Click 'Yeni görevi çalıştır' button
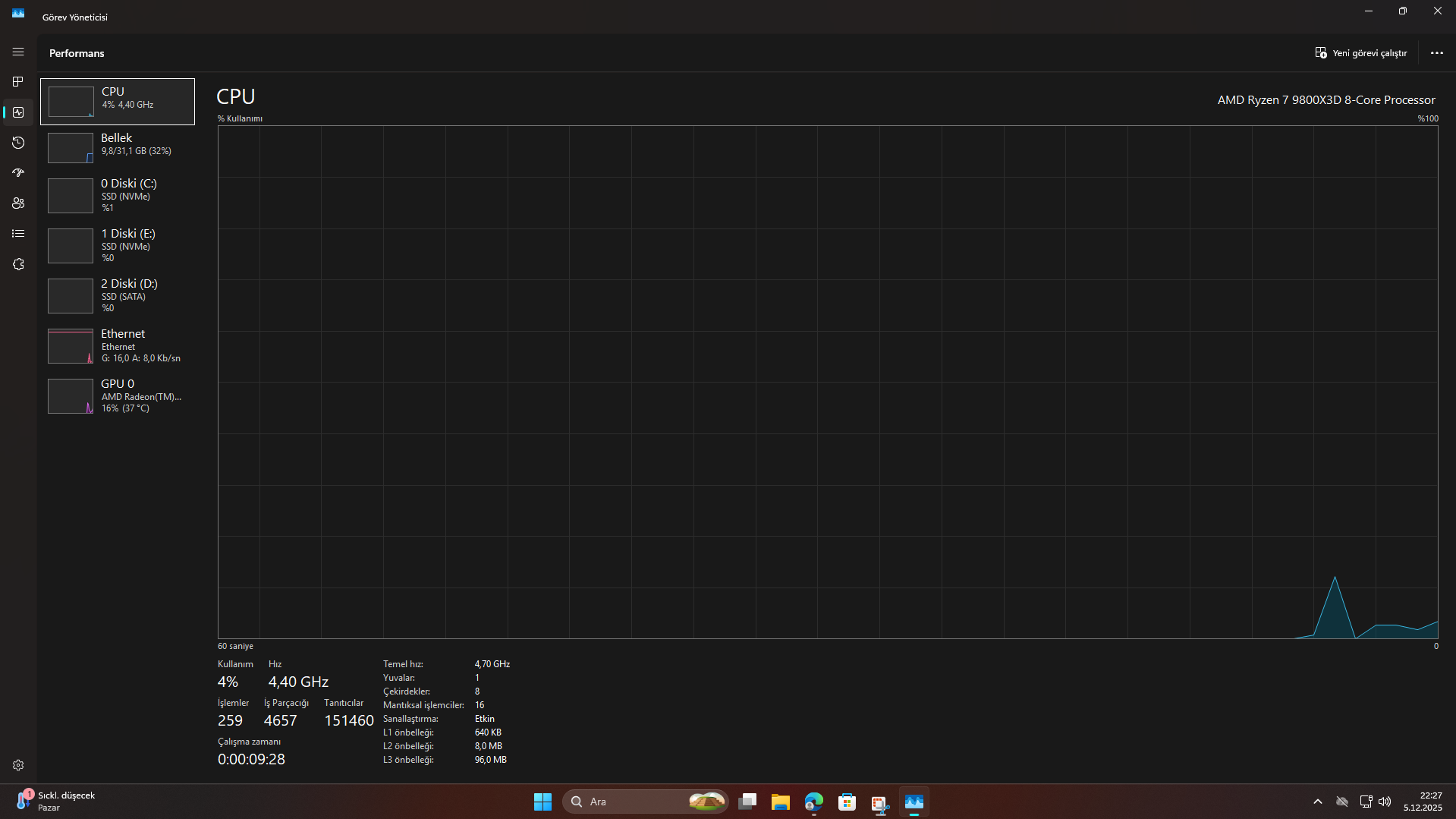The height and width of the screenshot is (819, 1456). pyautogui.click(x=1361, y=53)
